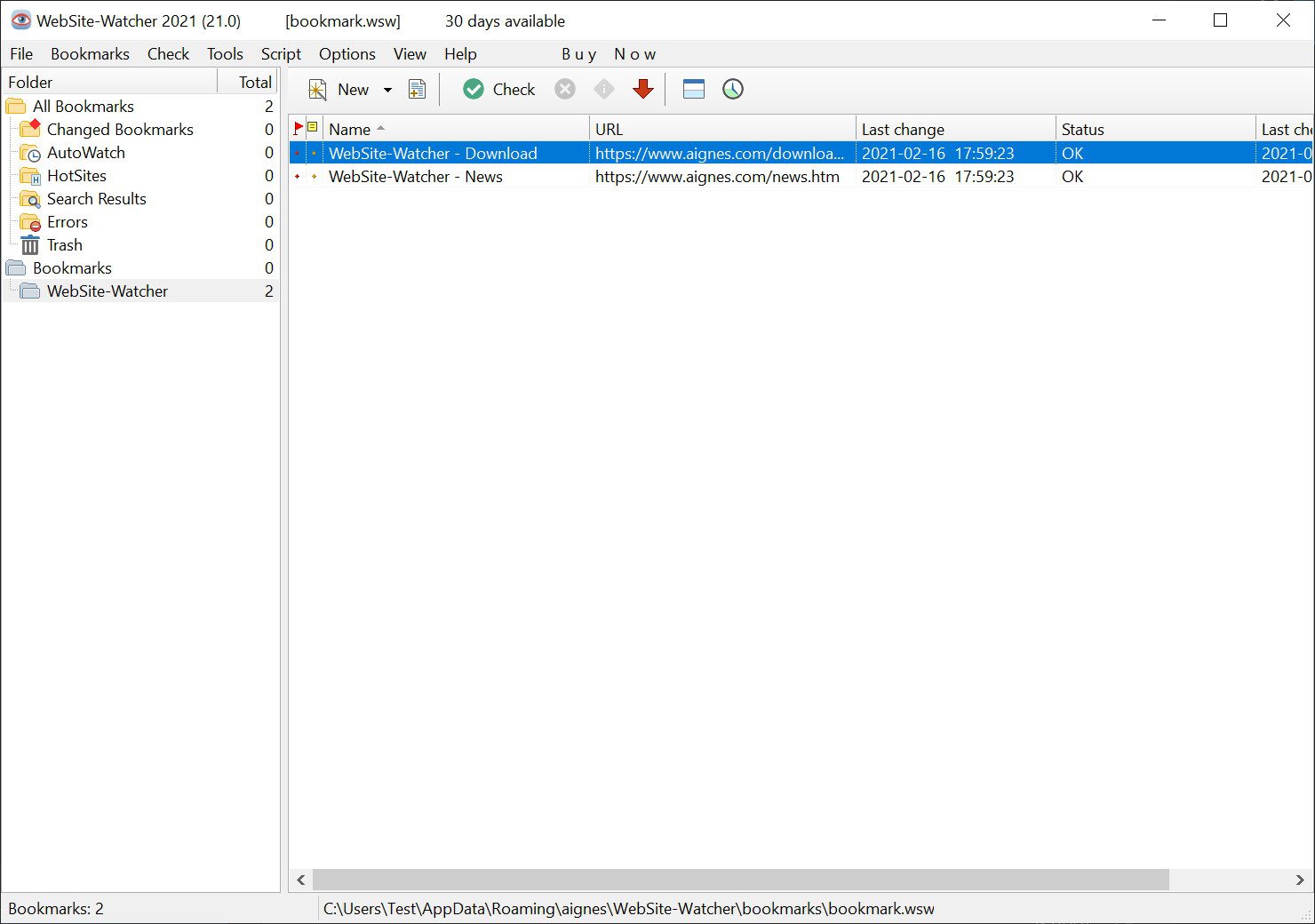Click the Bookmarks: 2 status text
This screenshot has height=924, width=1315.
[x=56, y=909]
